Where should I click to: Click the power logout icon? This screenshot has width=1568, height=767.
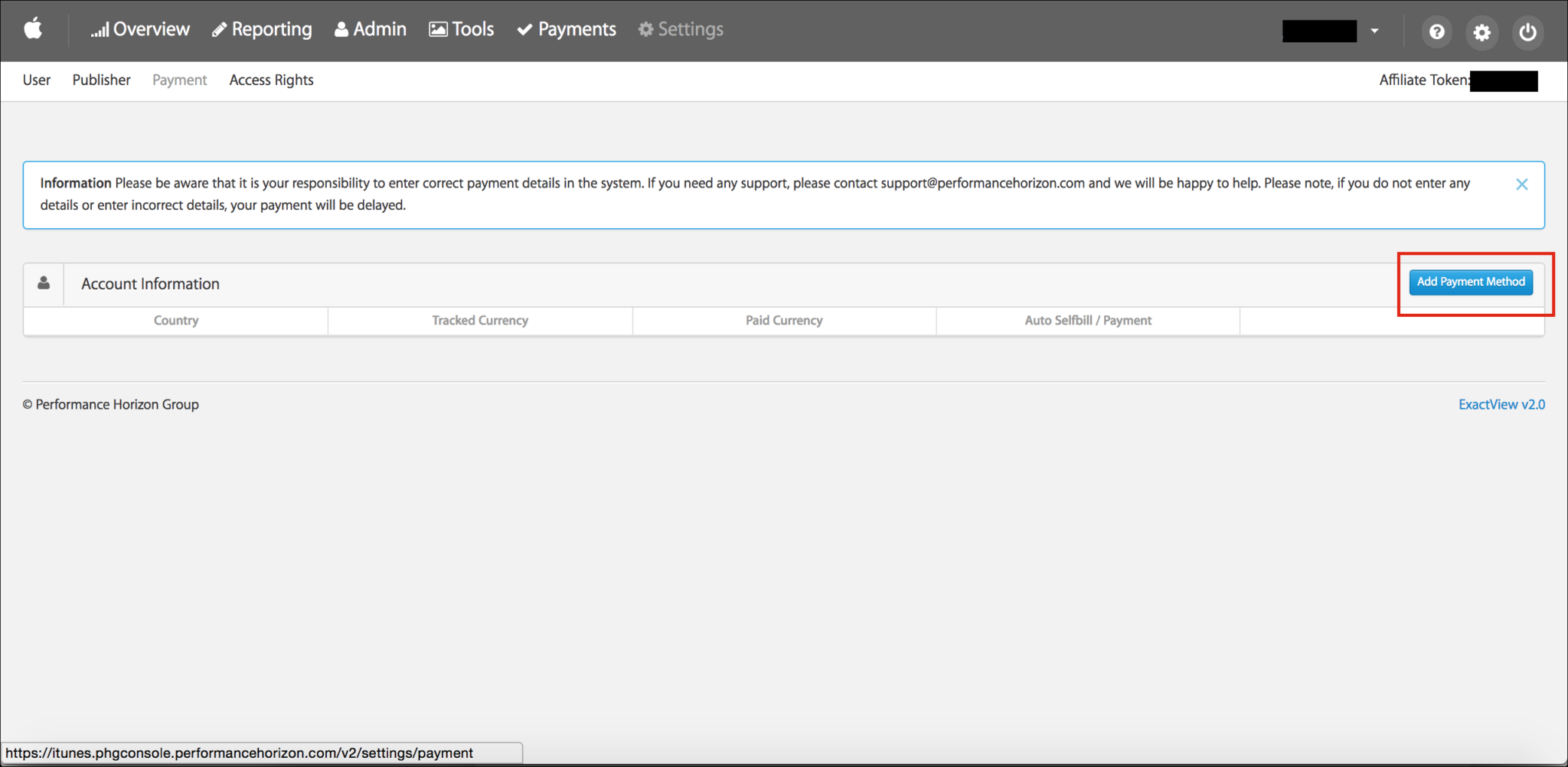[1527, 32]
